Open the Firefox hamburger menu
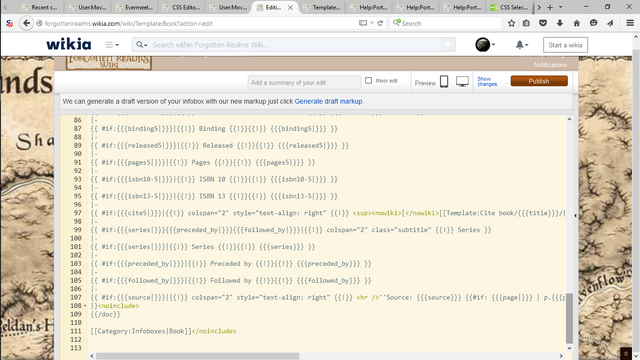The width and height of the screenshot is (640, 360). (x=630, y=23)
